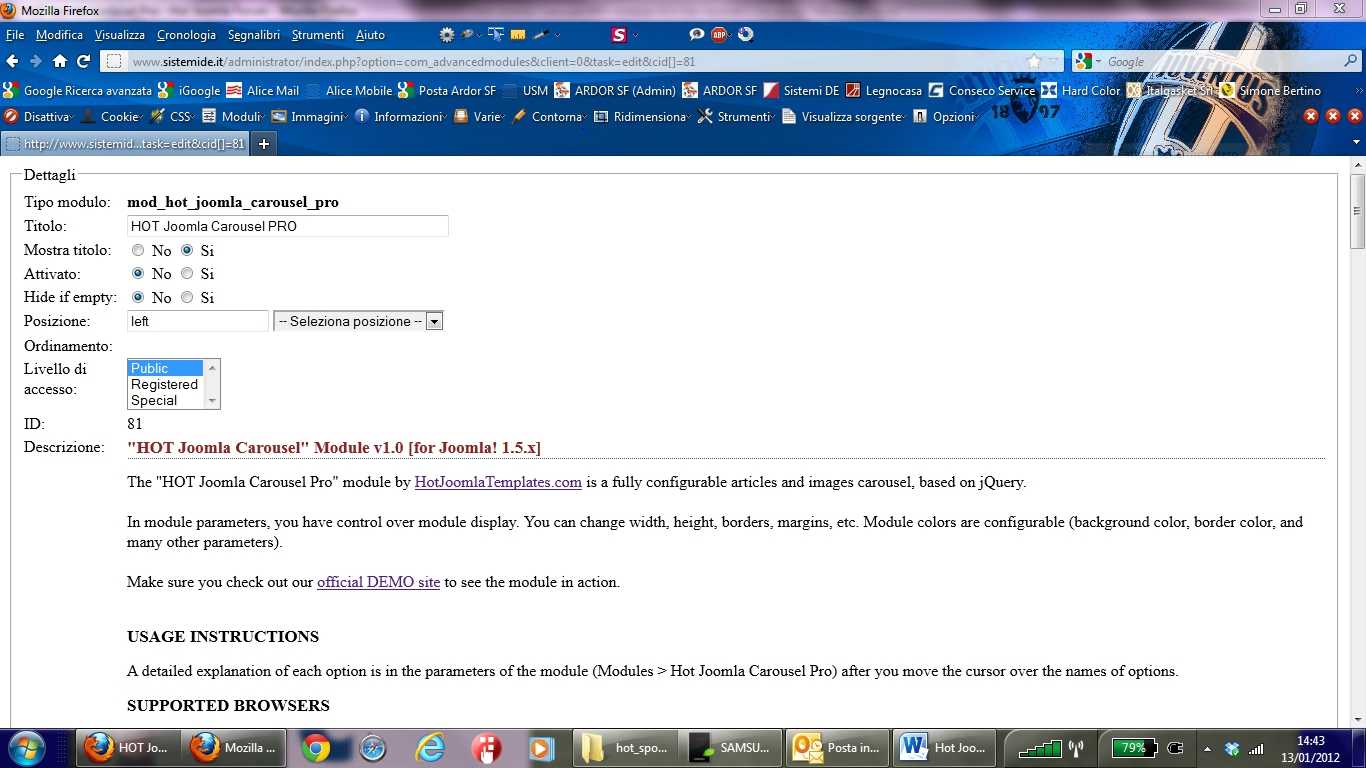The height and width of the screenshot is (768, 1366).
Task: Click the page vertical scrollbar thumb
Action: click(x=1357, y=212)
